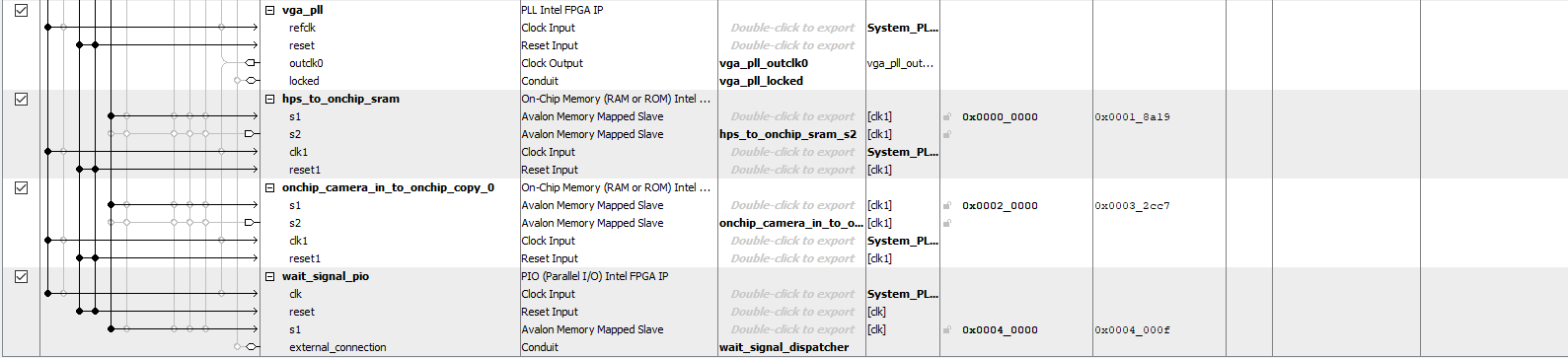Select the hps_to_onchip_sram_s2 export name
The height and width of the screenshot is (358, 1568).
coord(787,134)
